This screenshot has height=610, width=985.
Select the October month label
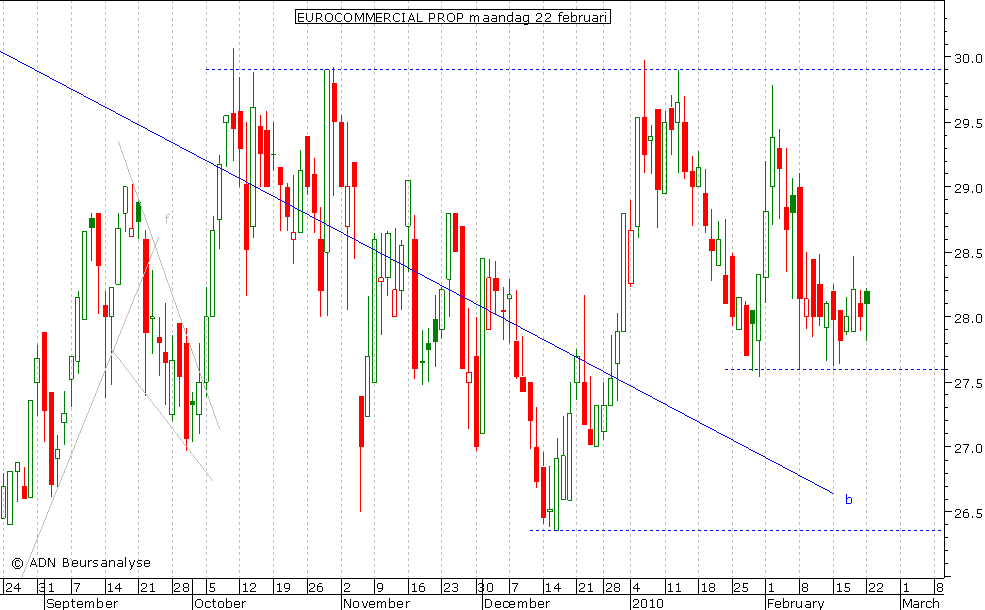coord(220,603)
